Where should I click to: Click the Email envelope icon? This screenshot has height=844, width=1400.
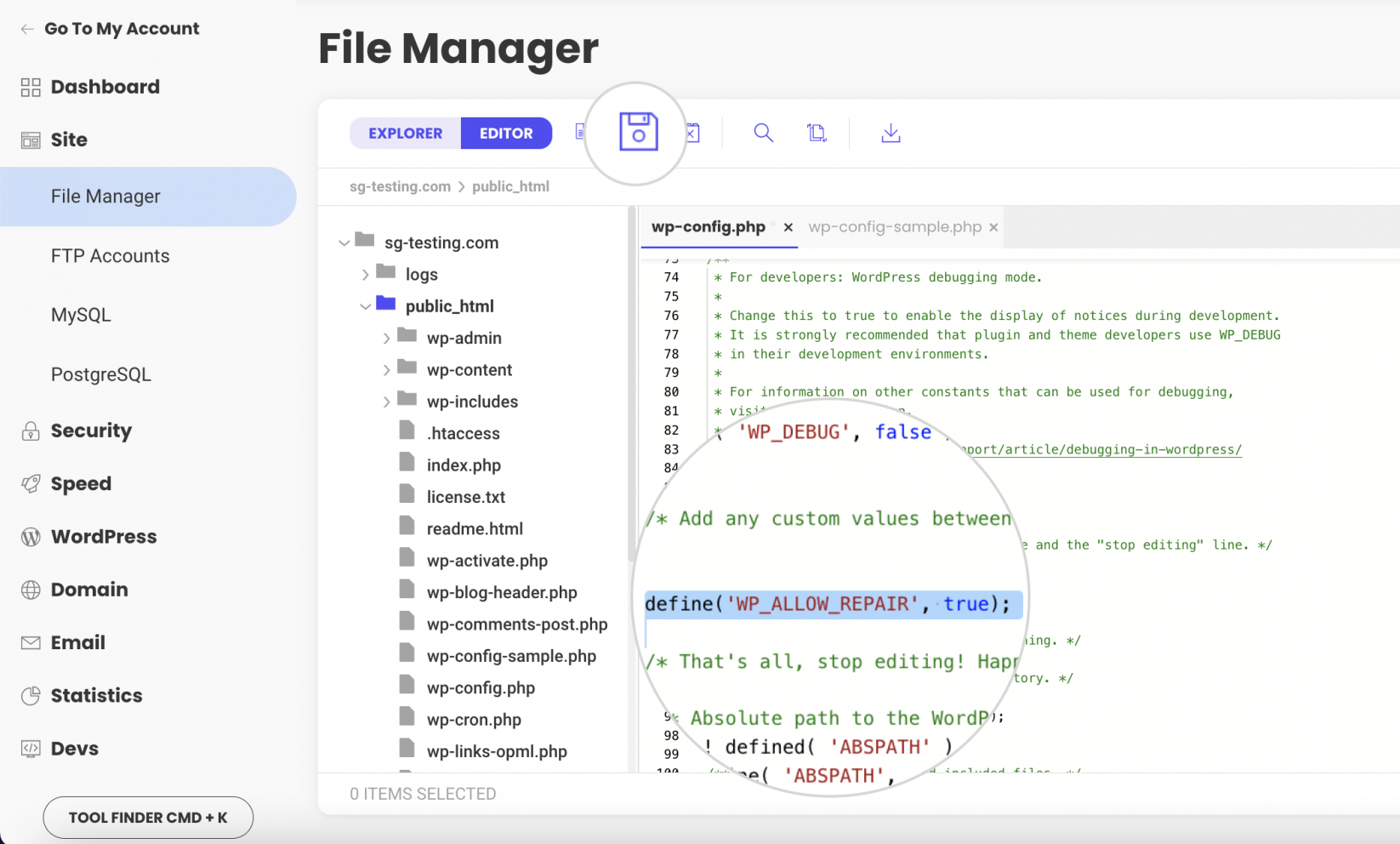pos(31,643)
